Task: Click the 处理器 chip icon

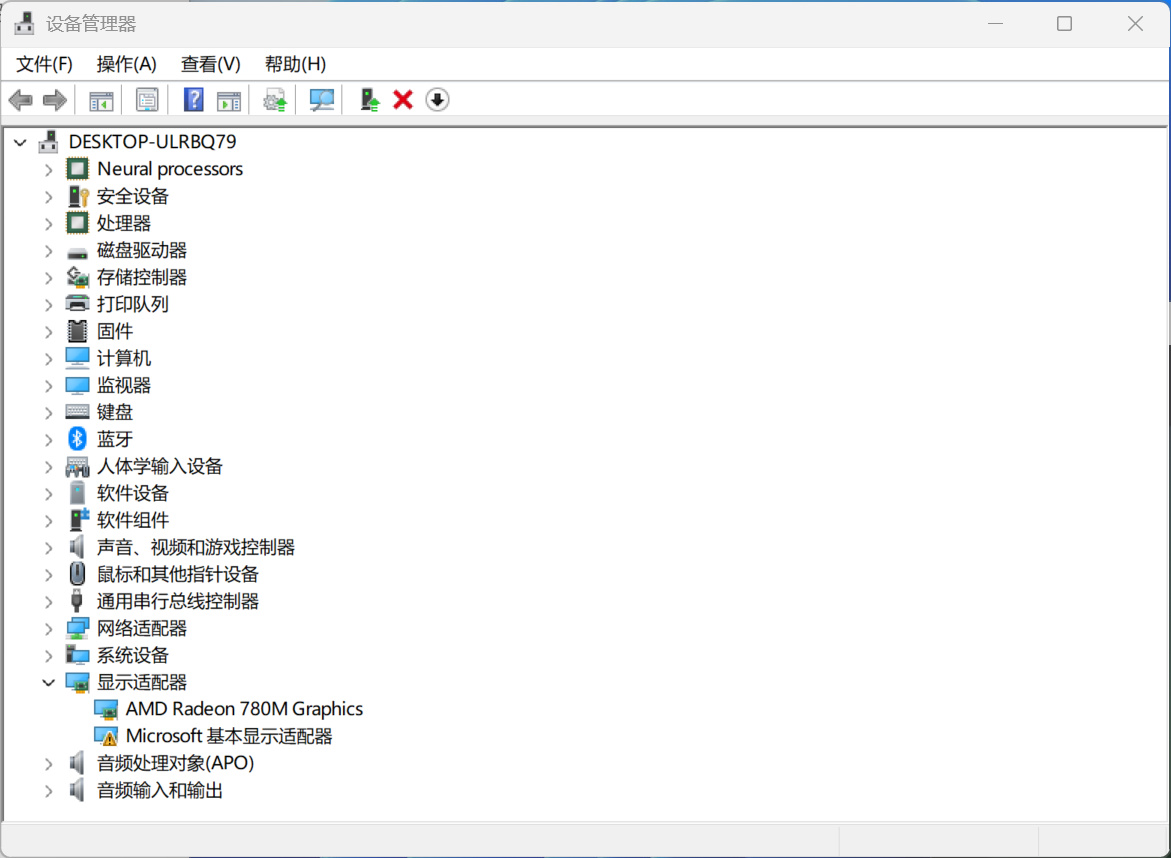Action: (x=77, y=223)
